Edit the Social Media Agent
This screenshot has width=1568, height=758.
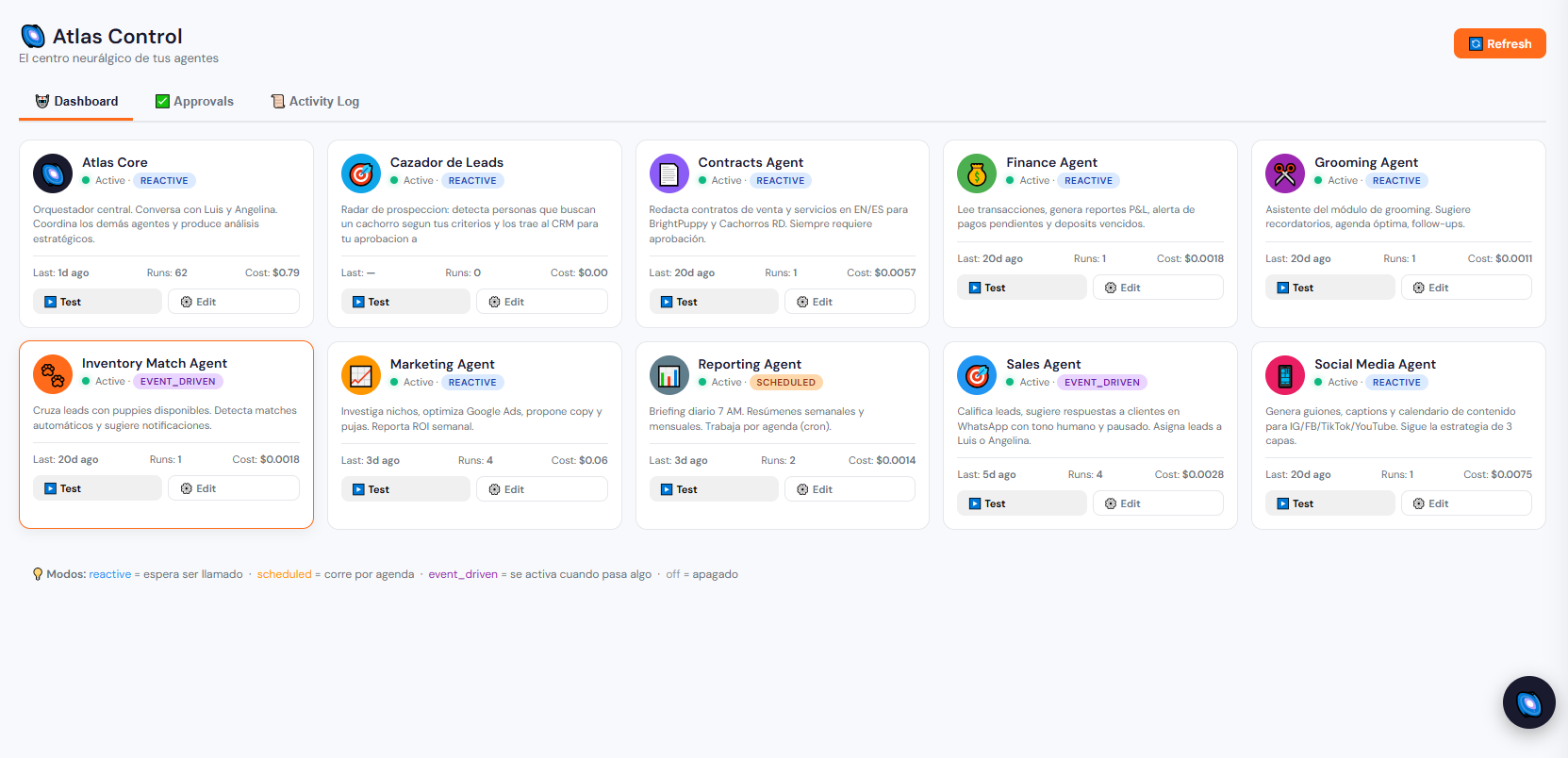pyautogui.click(x=1466, y=503)
